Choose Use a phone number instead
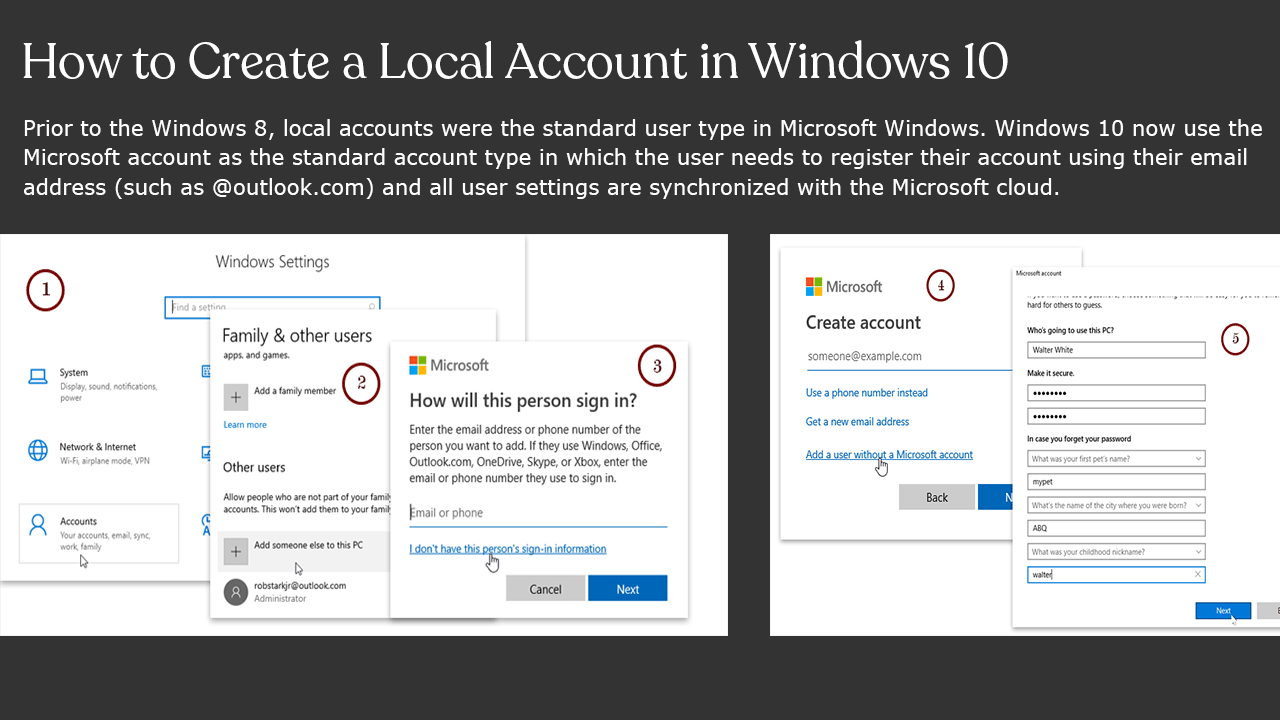Screen dimensions: 1280x720 pyautogui.click(x=867, y=393)
